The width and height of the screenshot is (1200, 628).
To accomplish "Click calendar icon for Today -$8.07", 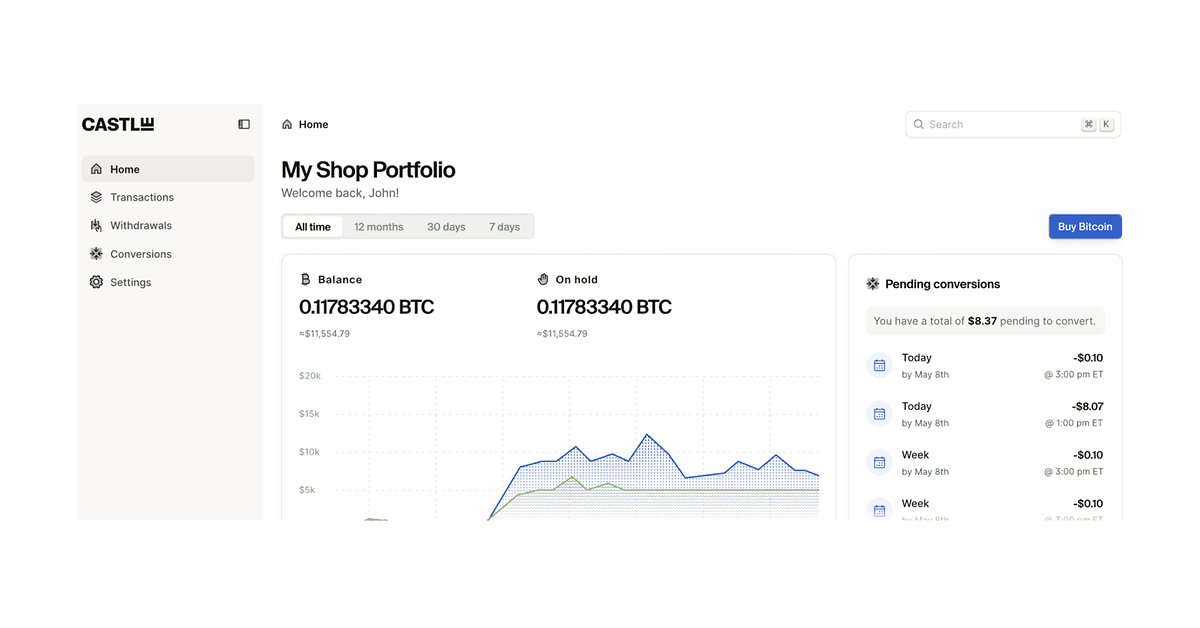I will coord(880,414).
